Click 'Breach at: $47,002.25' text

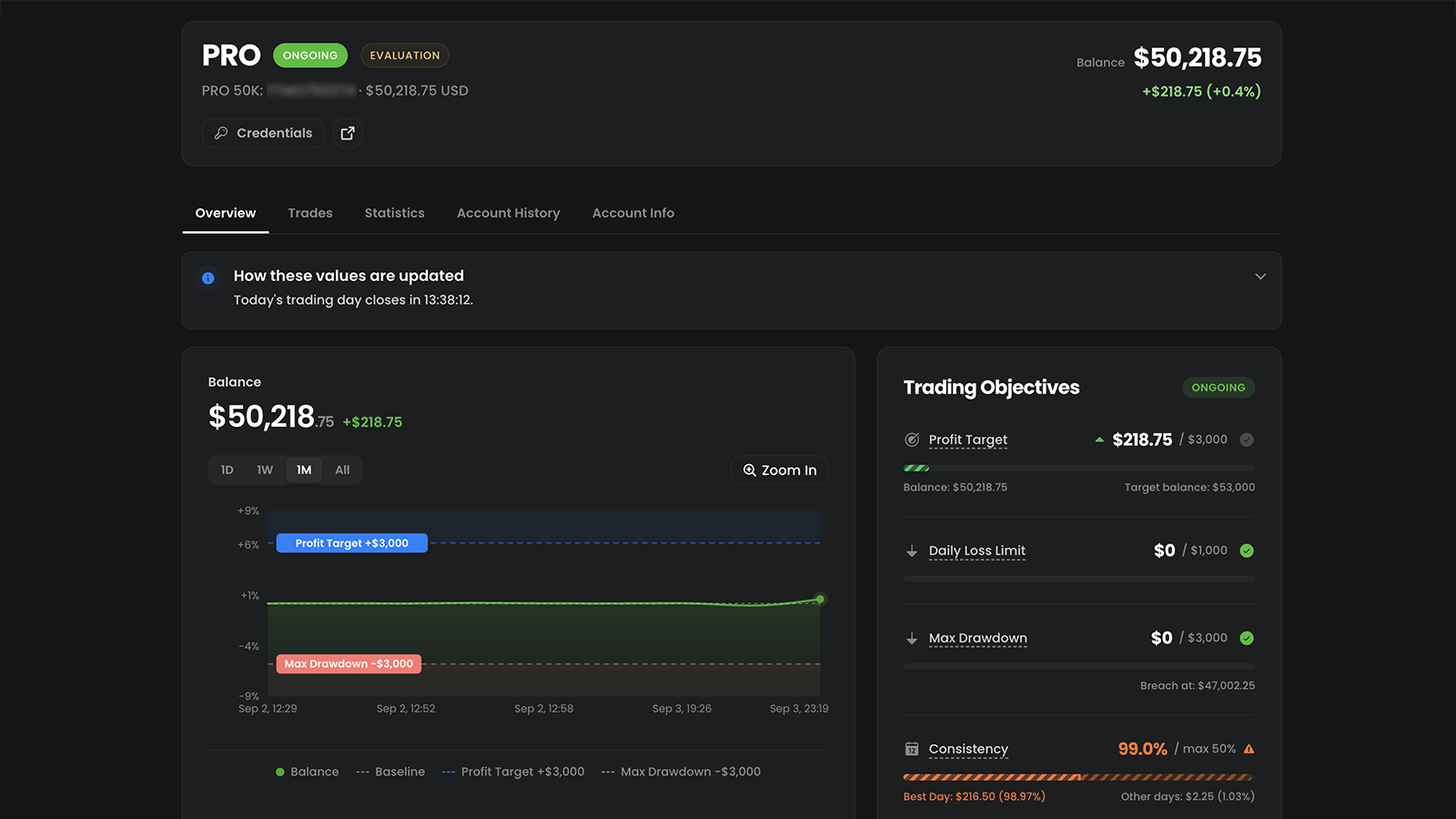pos(1198,686)
